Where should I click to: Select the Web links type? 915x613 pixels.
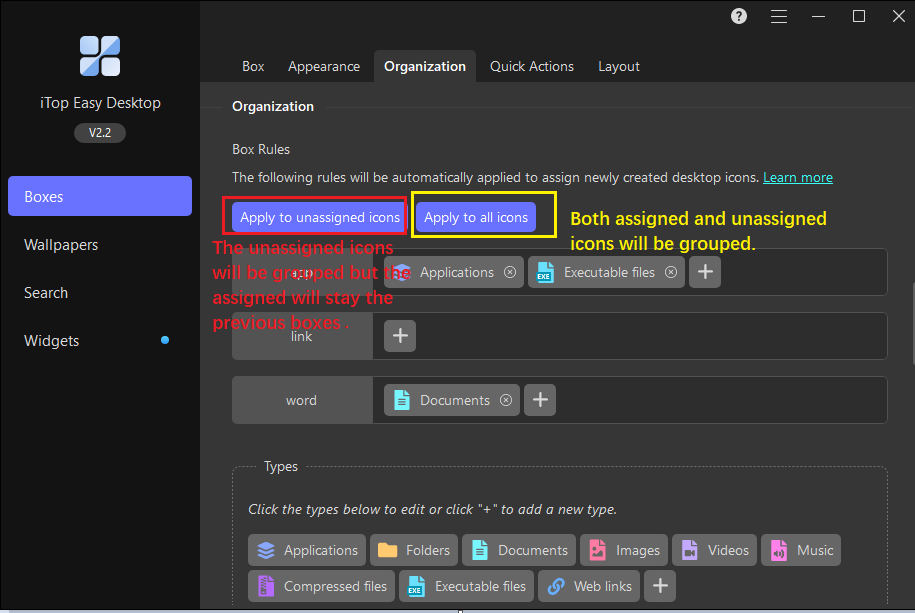590,586
